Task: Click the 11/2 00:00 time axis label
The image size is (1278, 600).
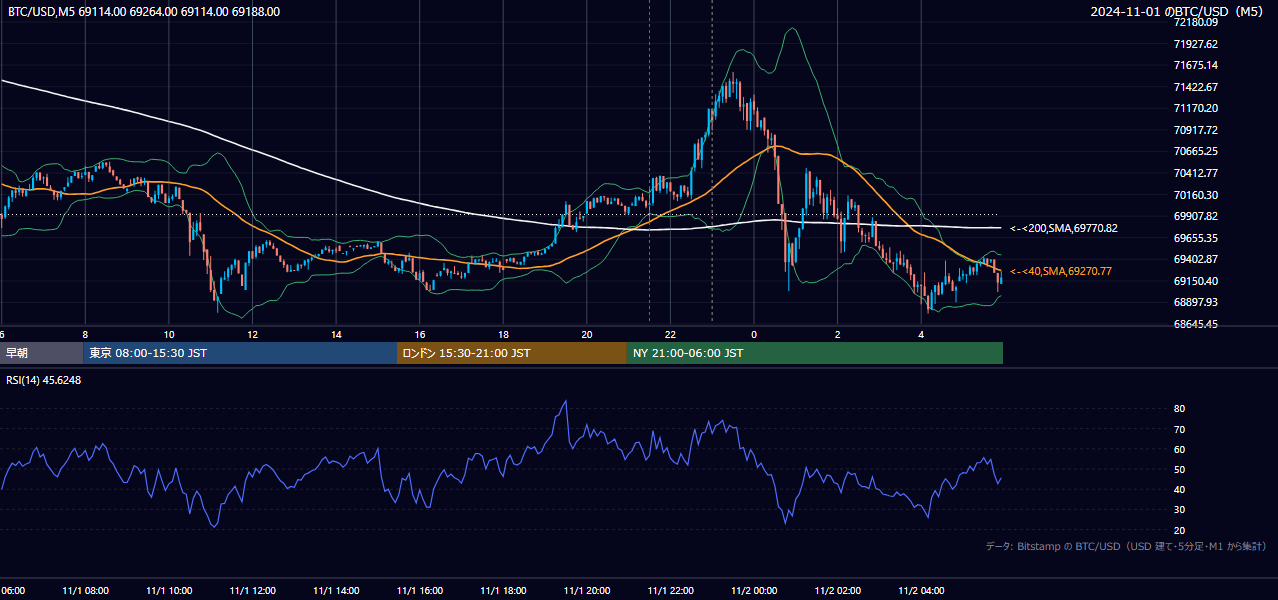Action: coord(754,591)
